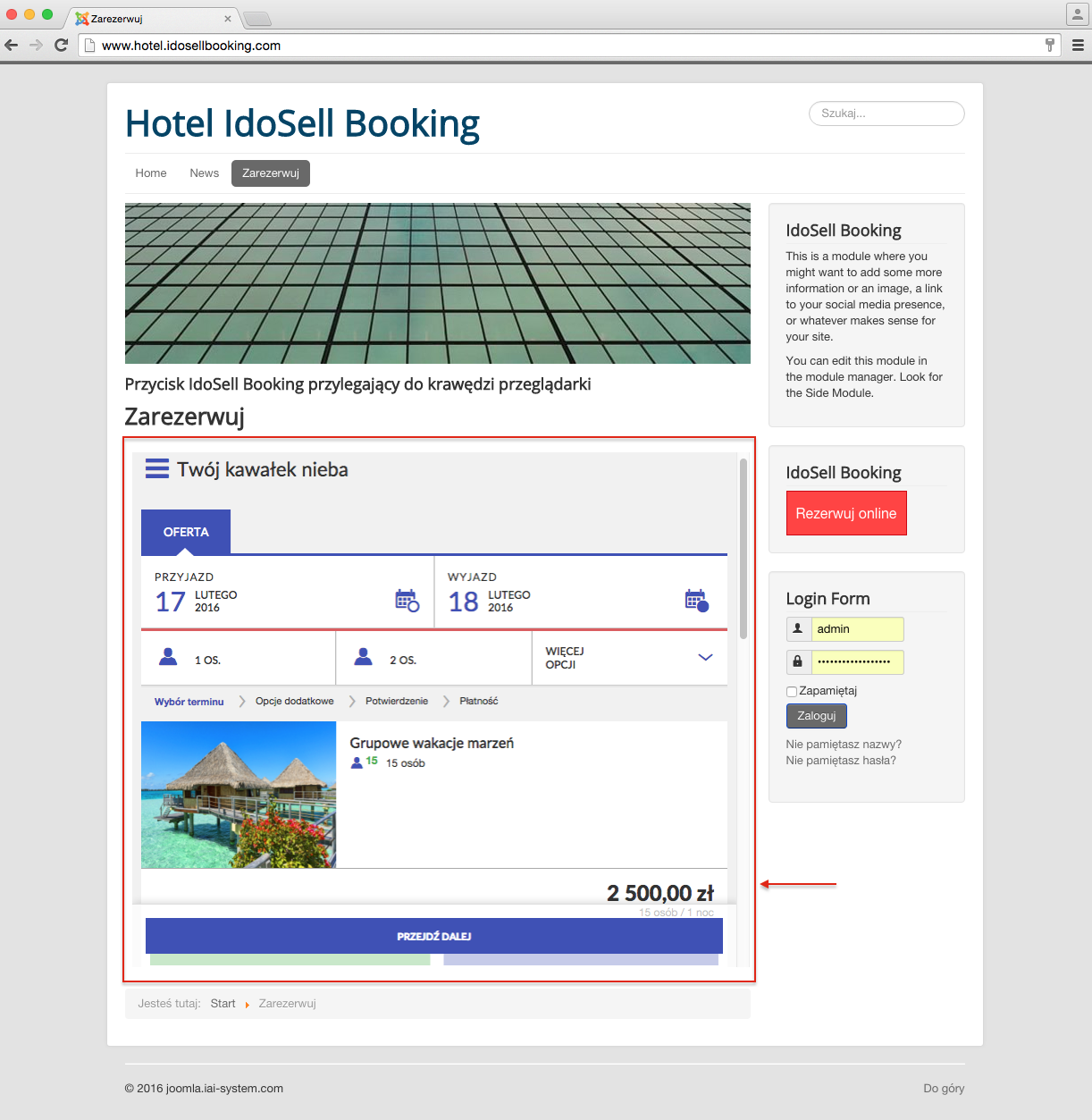The image size is (1092, 1120).
Task: Click the Do góry link
Action: pos(944,1089)
